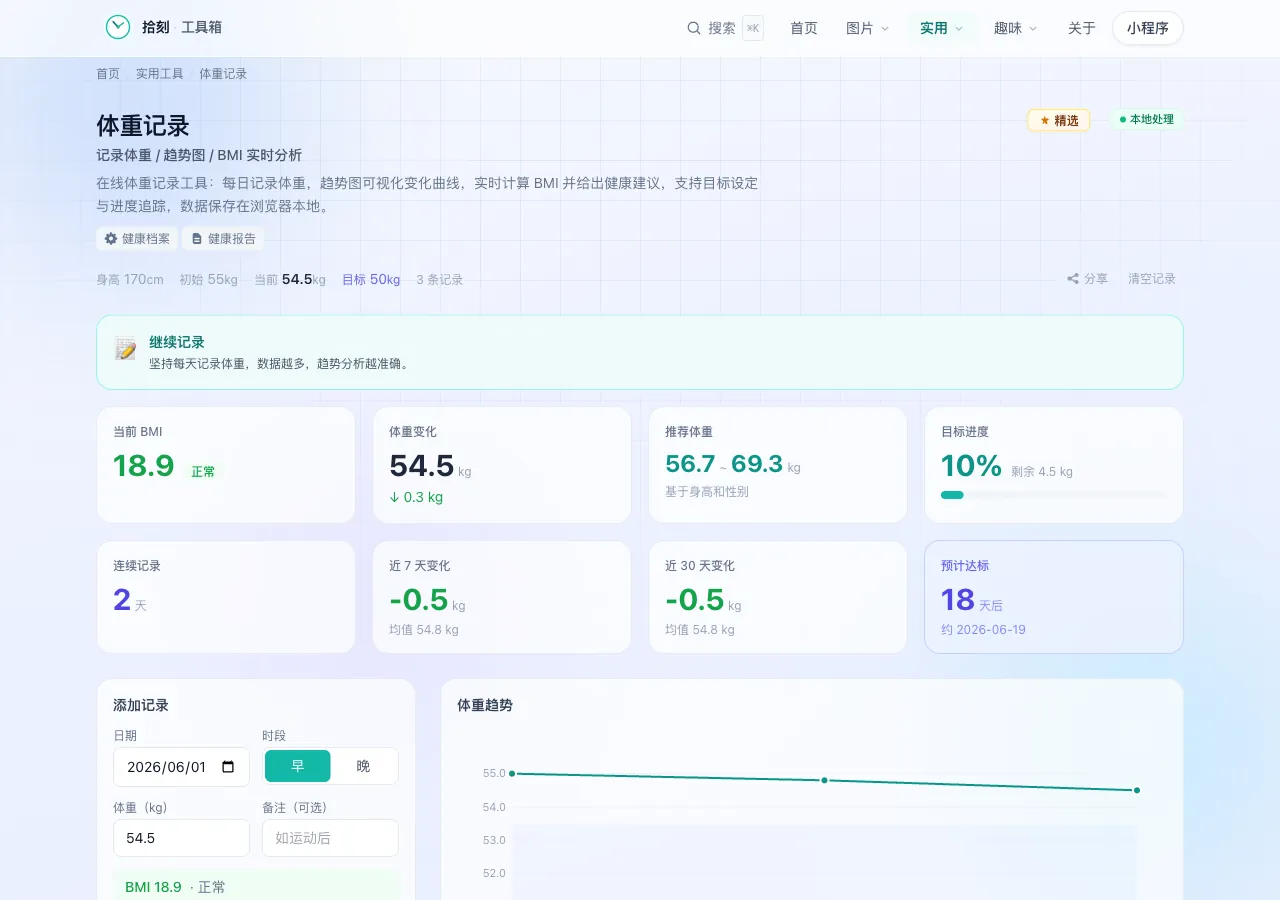Click the 当前 BMI card
The width and height of the screenshot is (1280, 900).
[x=226, y=465]
